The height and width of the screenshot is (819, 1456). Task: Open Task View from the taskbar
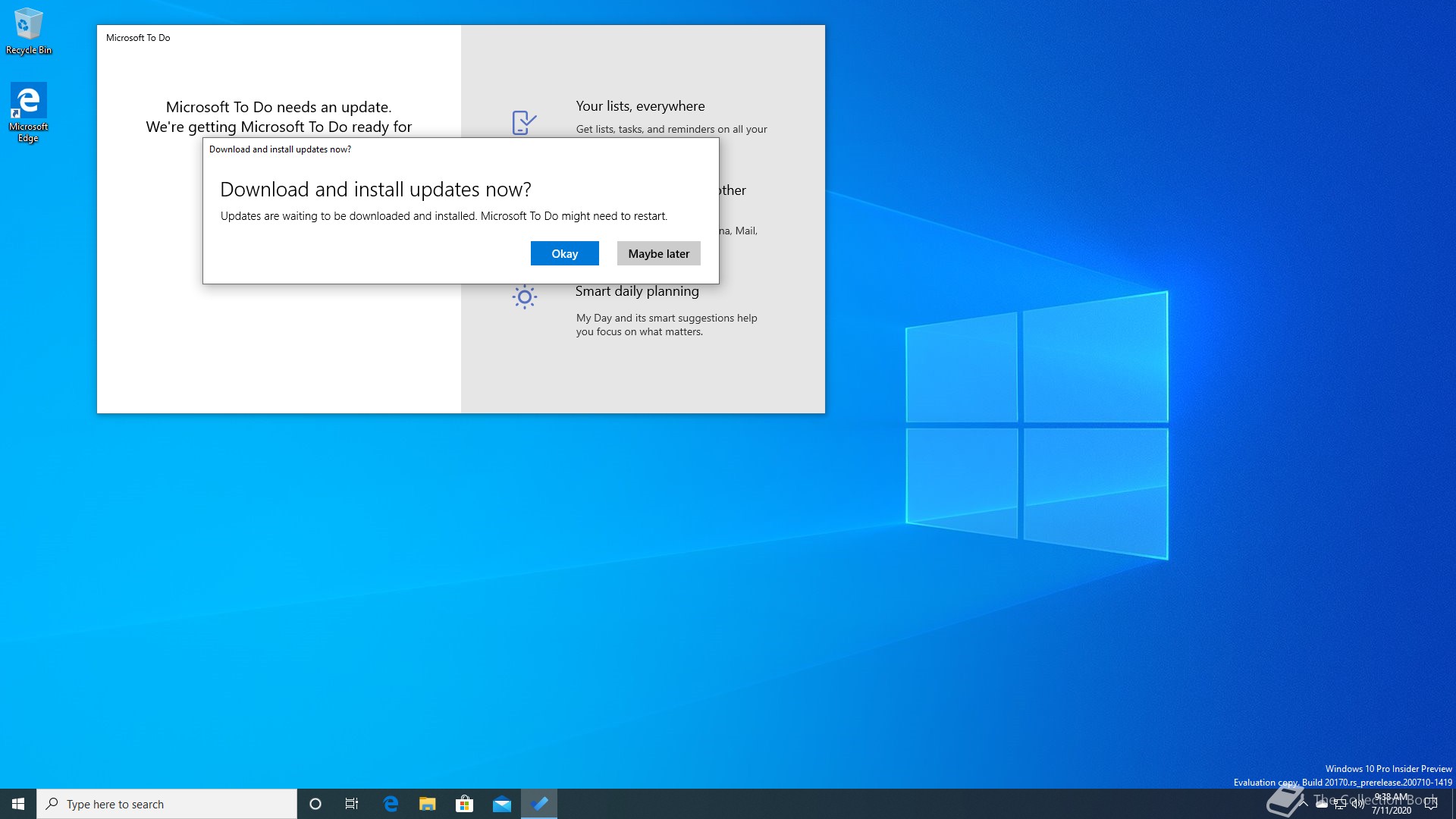coord(352,804)
